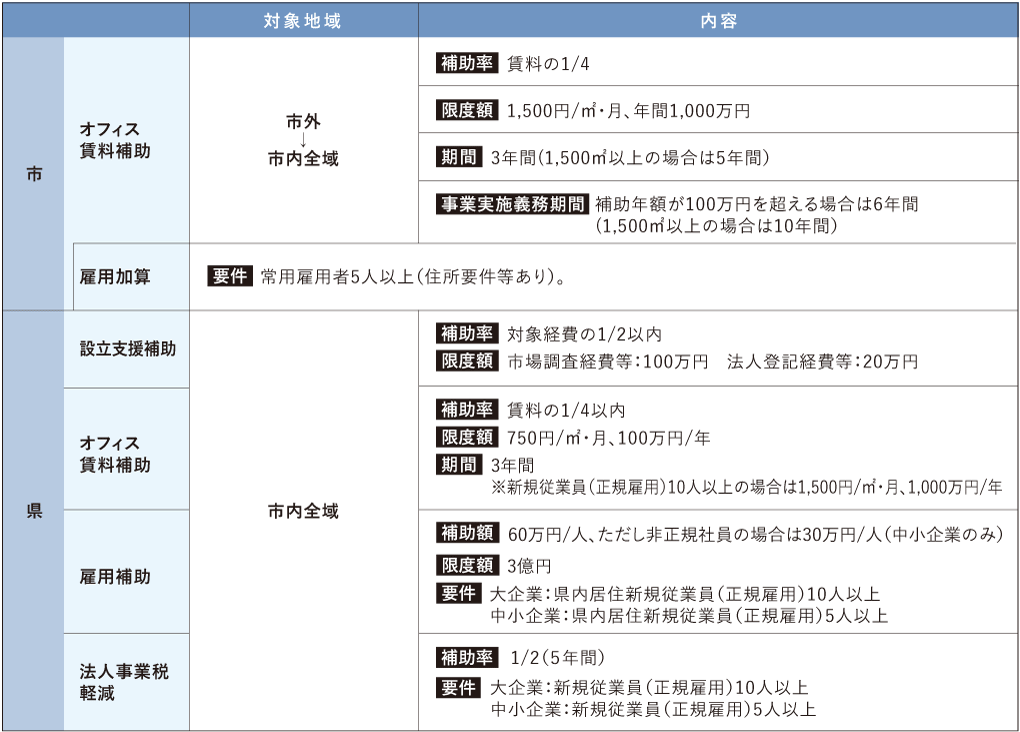Click the 要件 badge in 雇用加算 row
Viewport: 1020px width, 732px height.
230,276
